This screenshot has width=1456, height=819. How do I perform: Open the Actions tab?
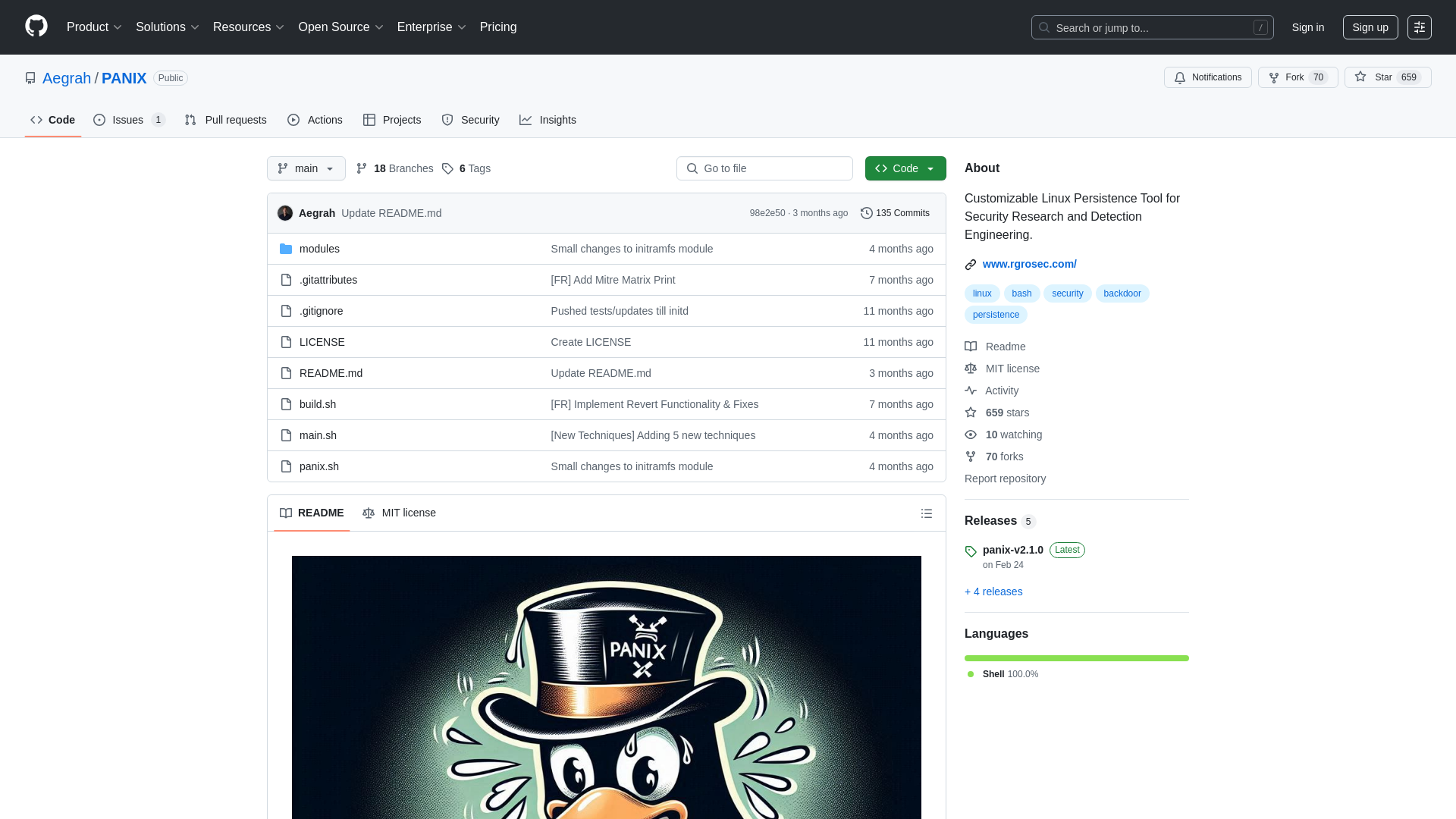[x=315, y=120]
